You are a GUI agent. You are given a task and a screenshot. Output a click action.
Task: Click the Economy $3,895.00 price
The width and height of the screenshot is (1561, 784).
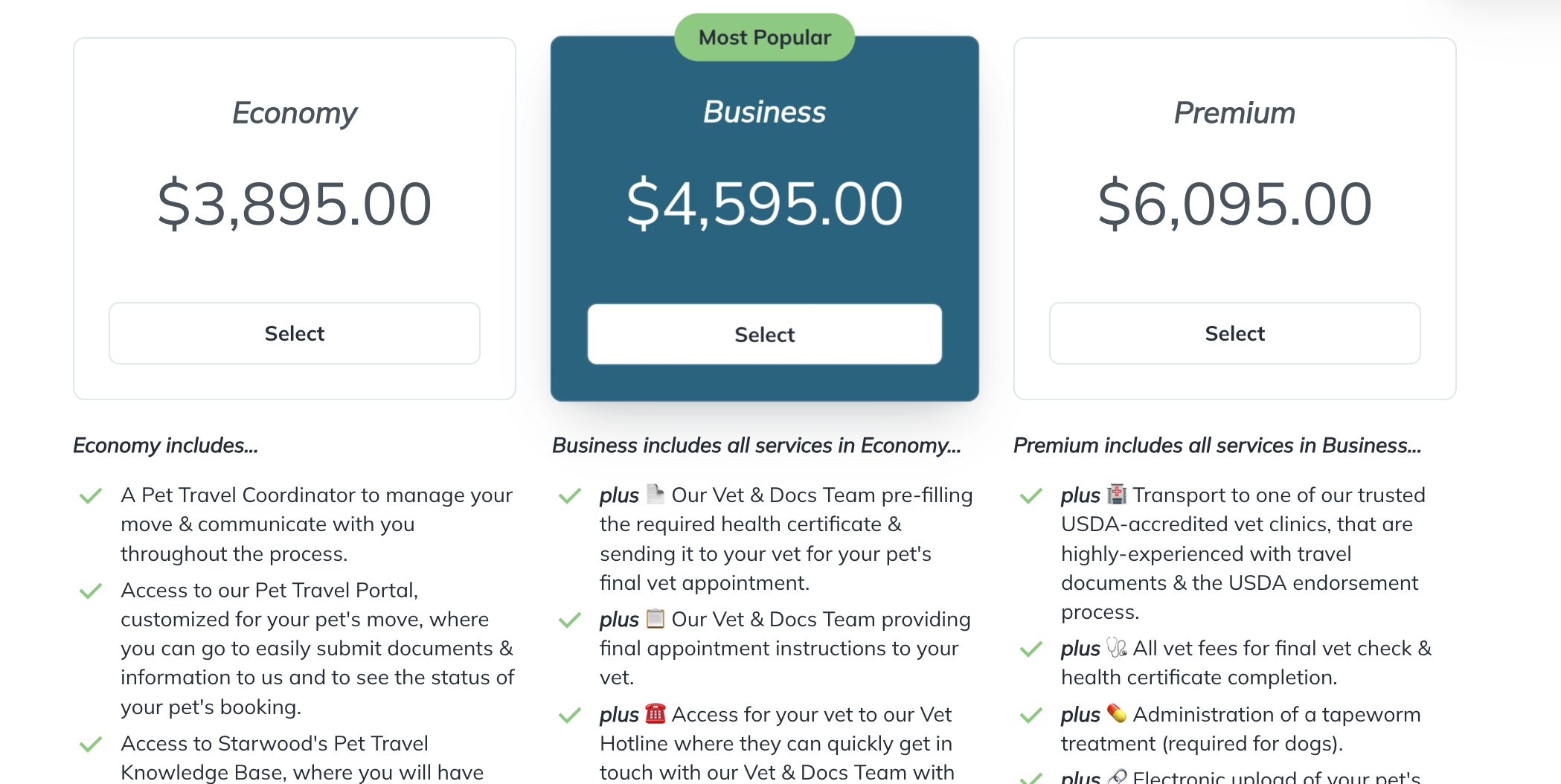point(295,204)
